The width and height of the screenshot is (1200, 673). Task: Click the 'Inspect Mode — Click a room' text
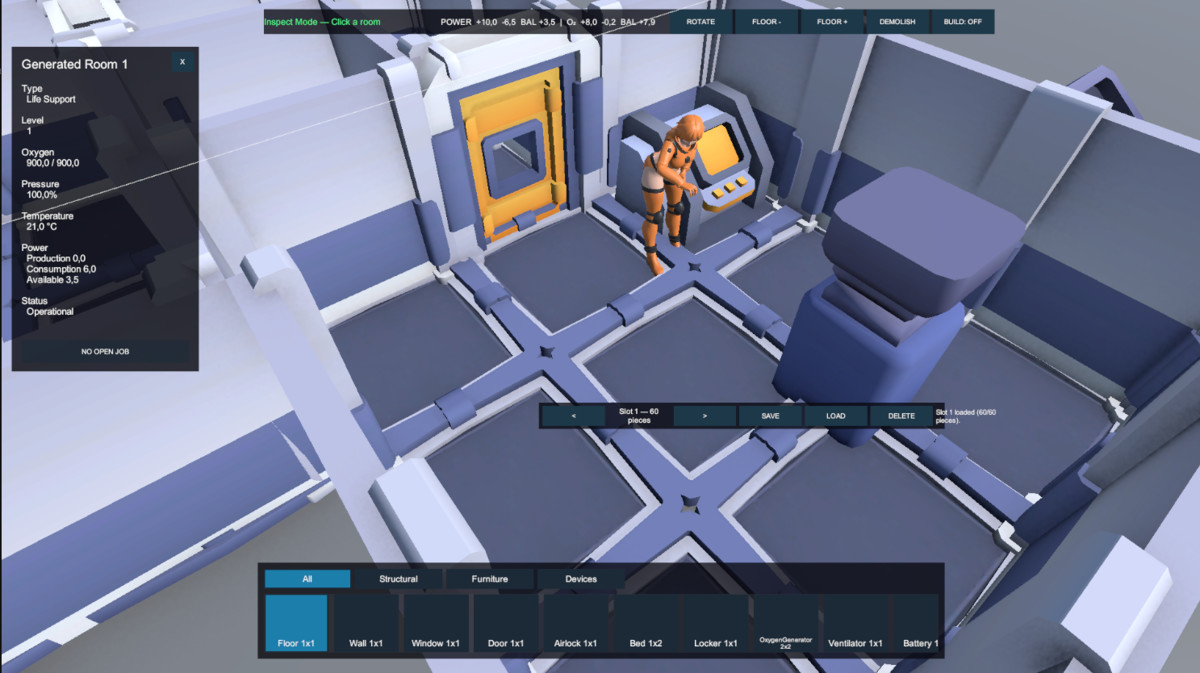[x=322, y=22]
